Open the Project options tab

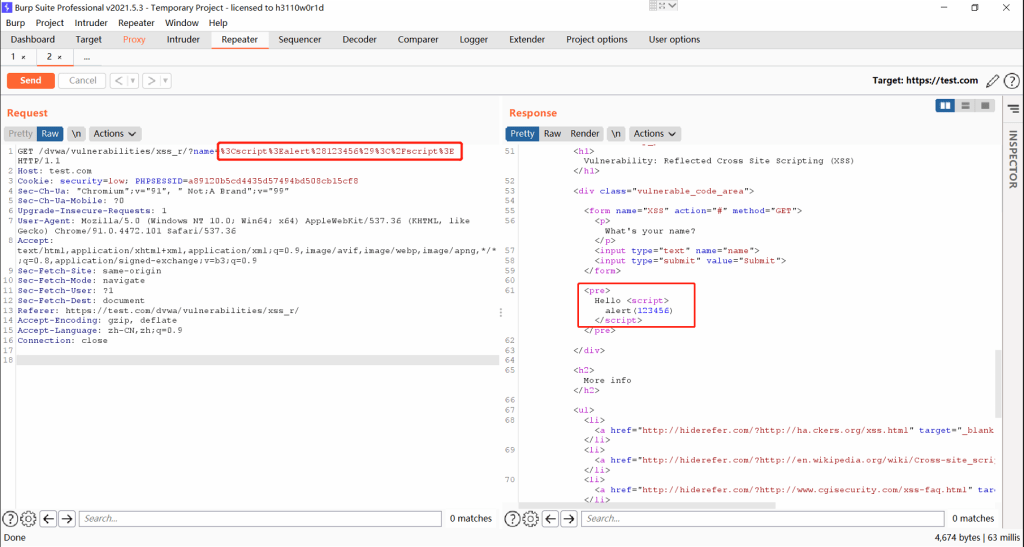pyautogui.click(x=597, y=40)
